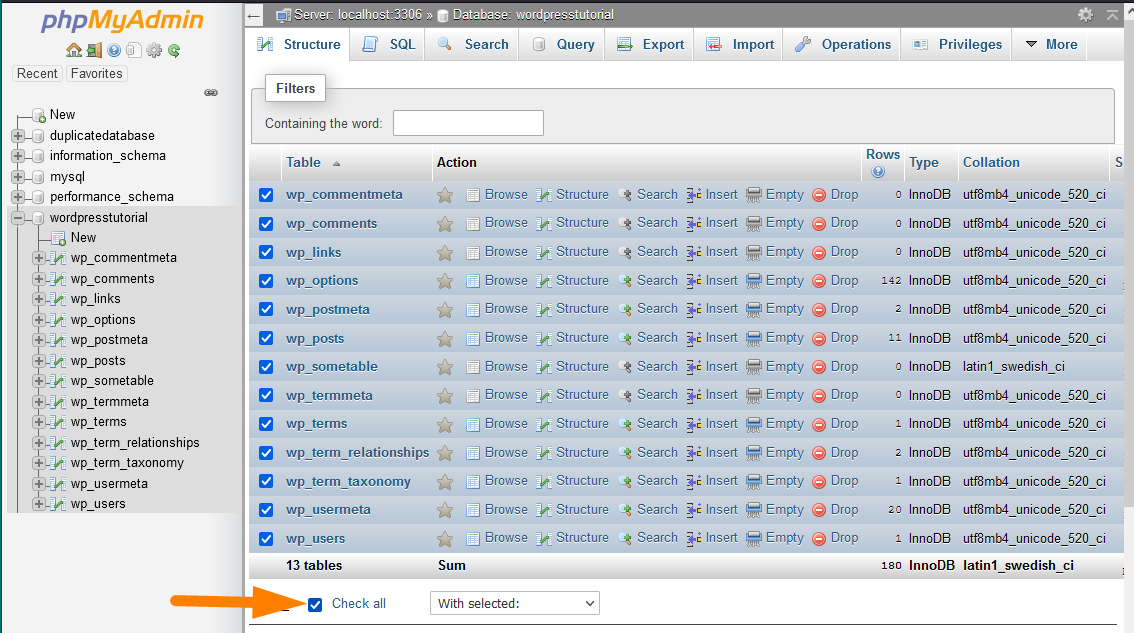Click Empty icon for wp_posts row

[x=754, y=339]
